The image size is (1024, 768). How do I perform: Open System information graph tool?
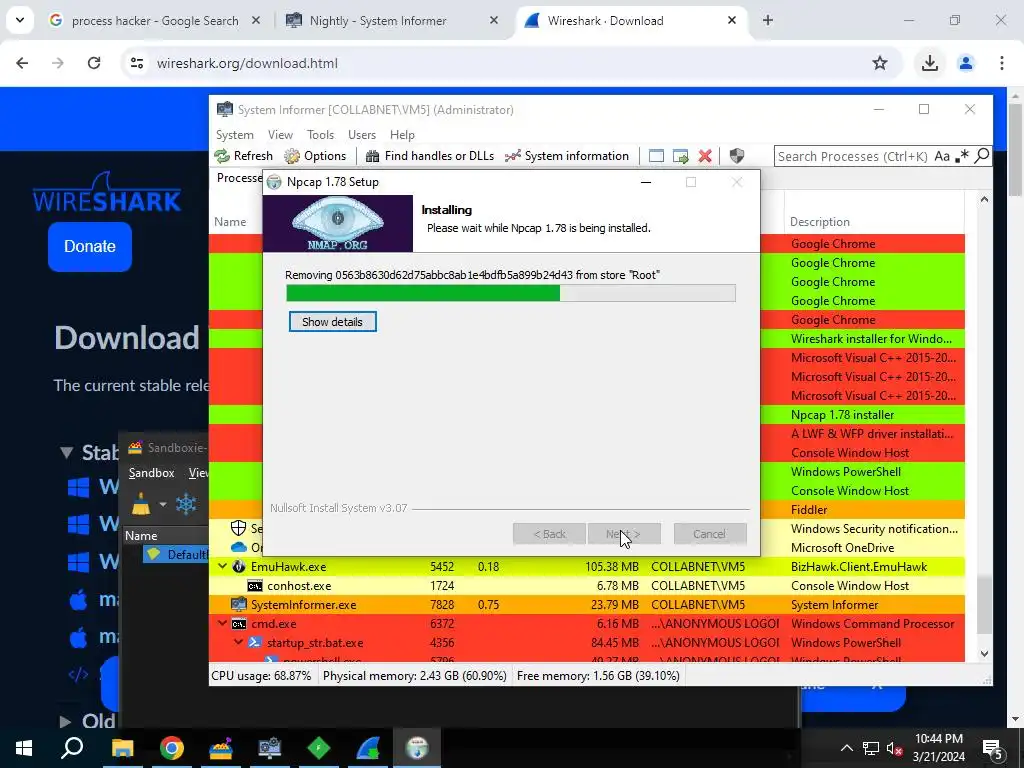(513, 156)
